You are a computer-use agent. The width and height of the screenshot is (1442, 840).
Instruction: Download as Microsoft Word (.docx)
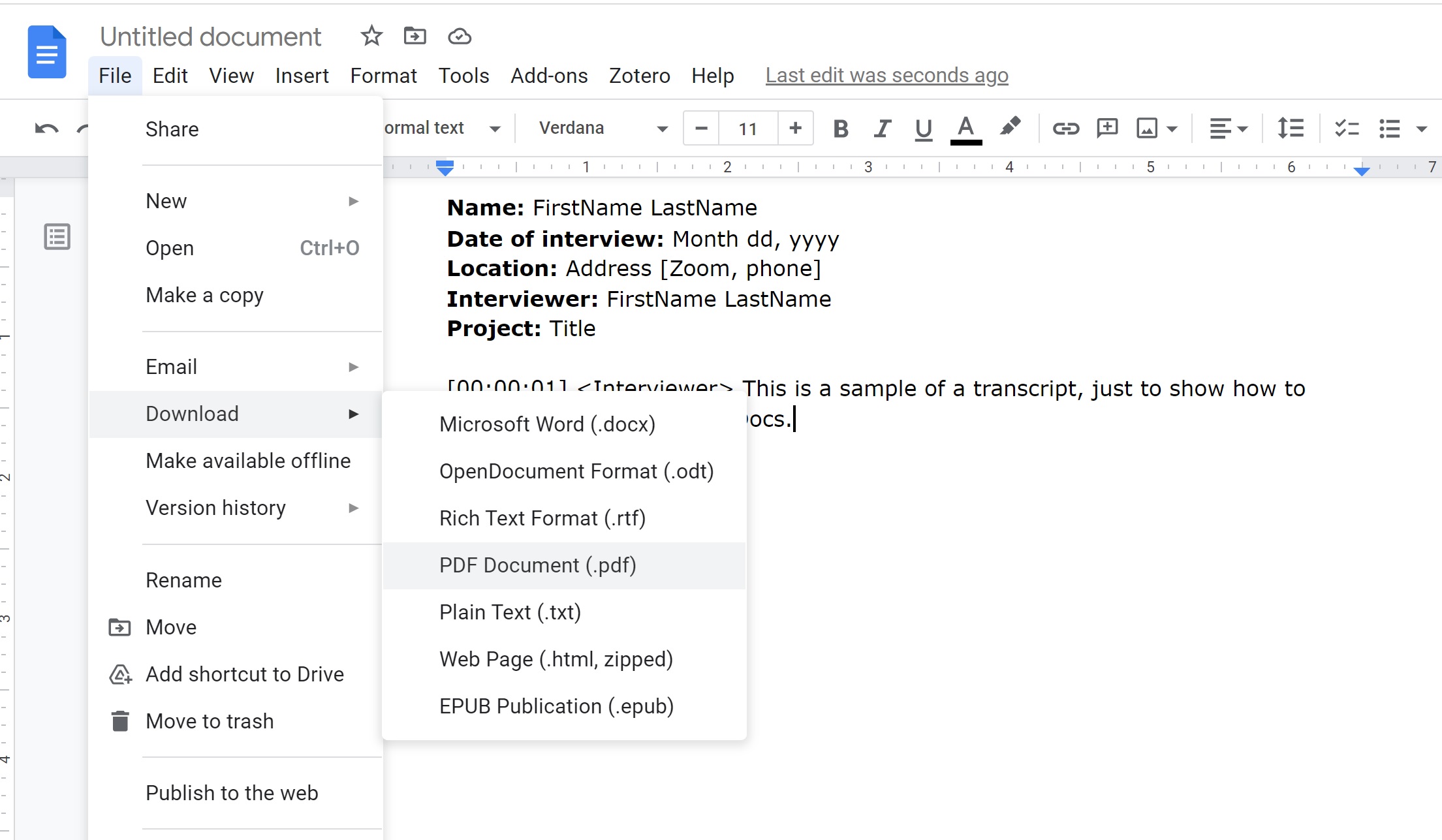[564, 424]
